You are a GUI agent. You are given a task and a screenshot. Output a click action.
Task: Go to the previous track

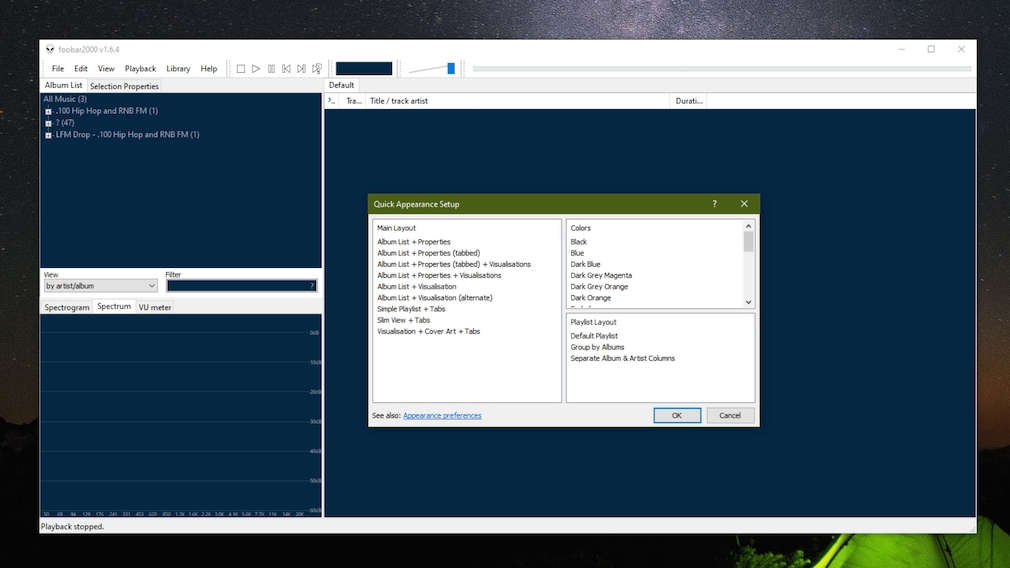click(x=287, y=68)
